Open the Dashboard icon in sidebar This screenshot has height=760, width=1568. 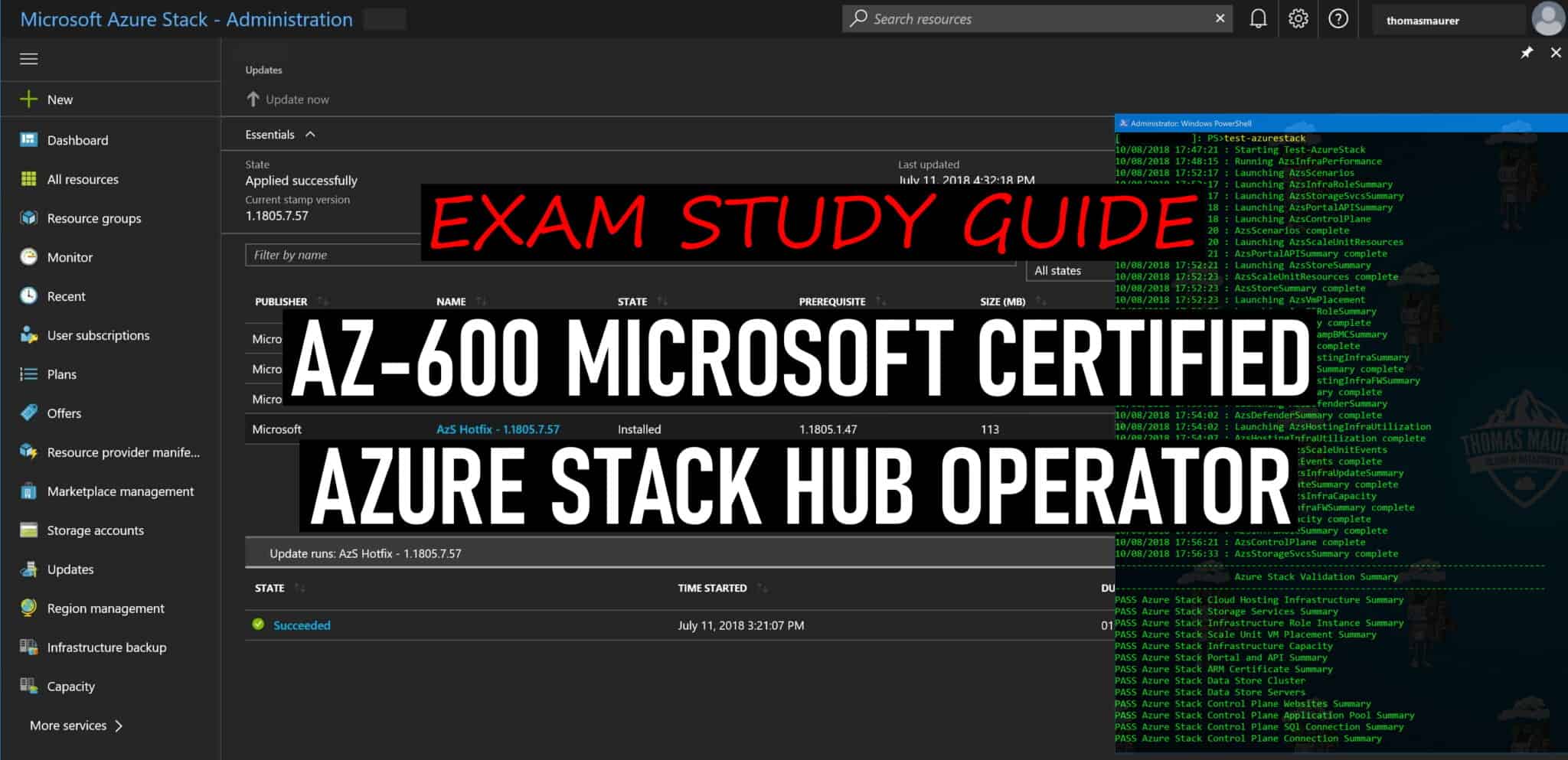coord(28,139)
